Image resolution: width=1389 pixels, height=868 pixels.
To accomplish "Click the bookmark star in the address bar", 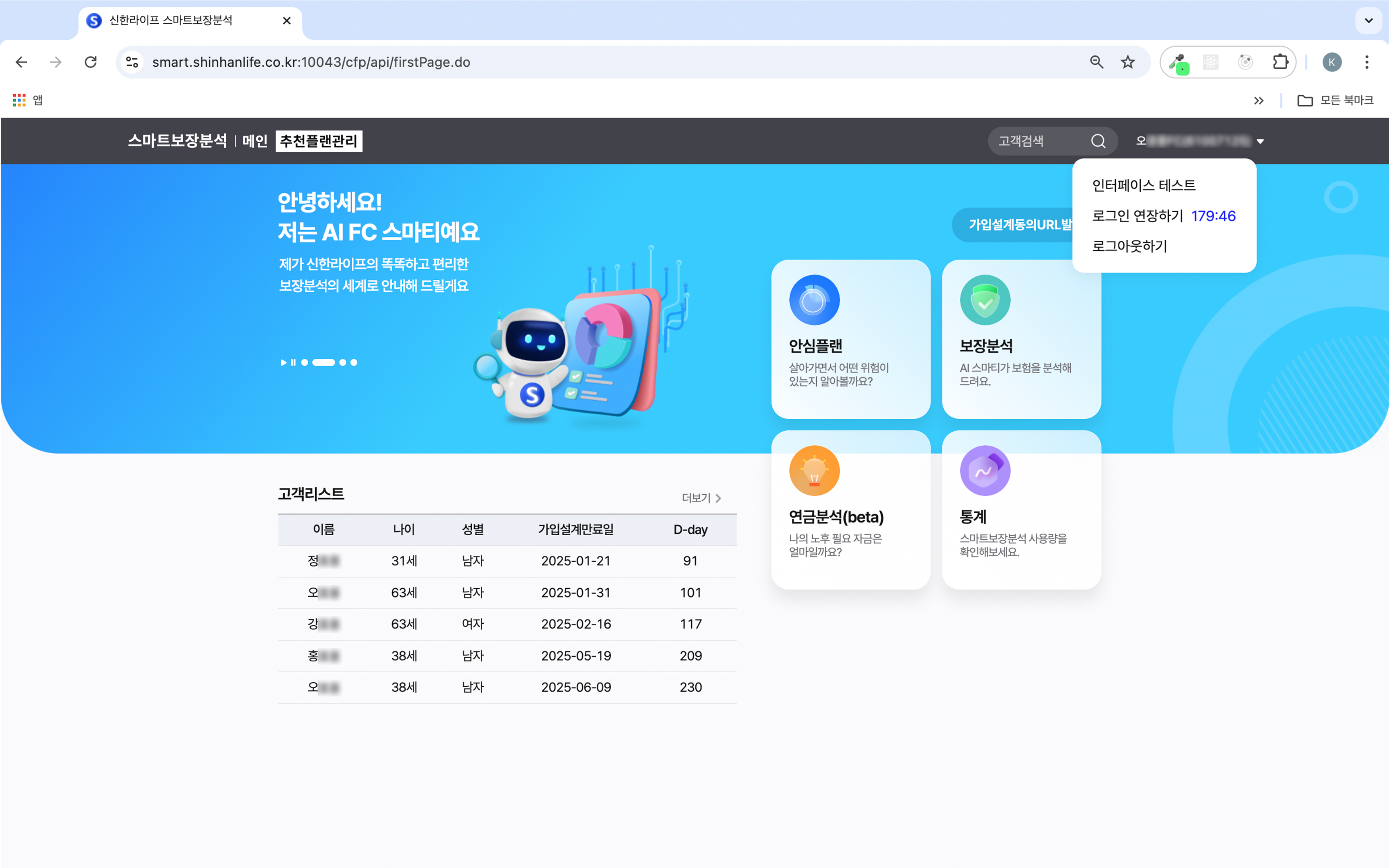I will 1127,62.
